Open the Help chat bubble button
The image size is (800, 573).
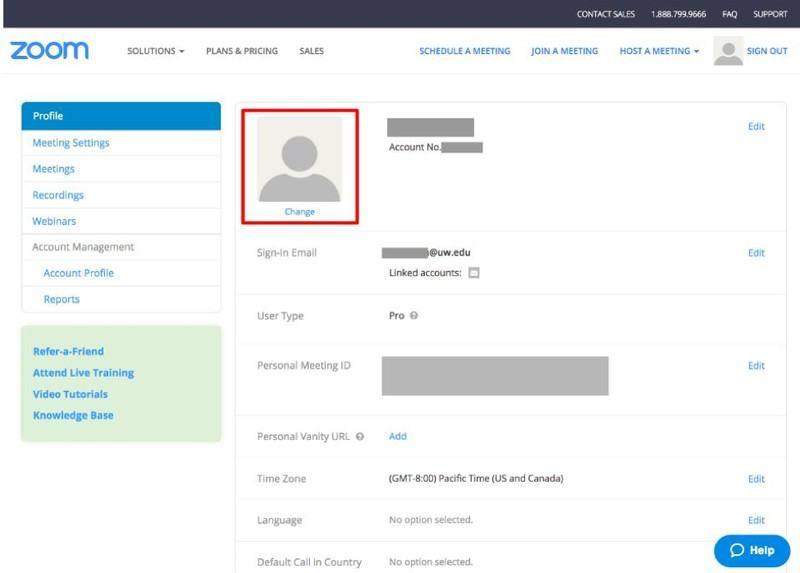[x=752, y=551]
